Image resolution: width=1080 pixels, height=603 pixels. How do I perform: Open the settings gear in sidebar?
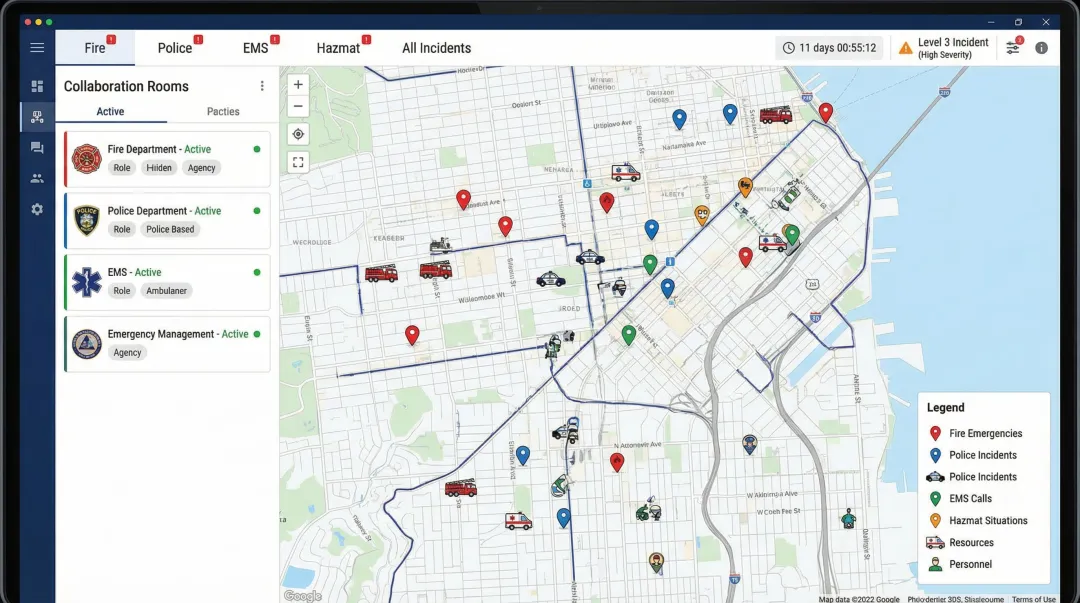(x=37, y=209)
